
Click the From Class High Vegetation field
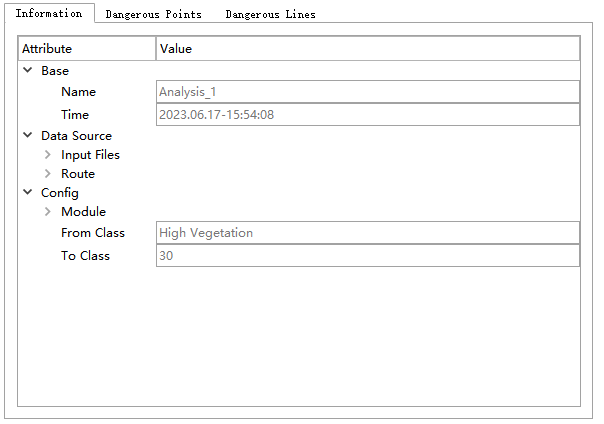tap(368, 233)
